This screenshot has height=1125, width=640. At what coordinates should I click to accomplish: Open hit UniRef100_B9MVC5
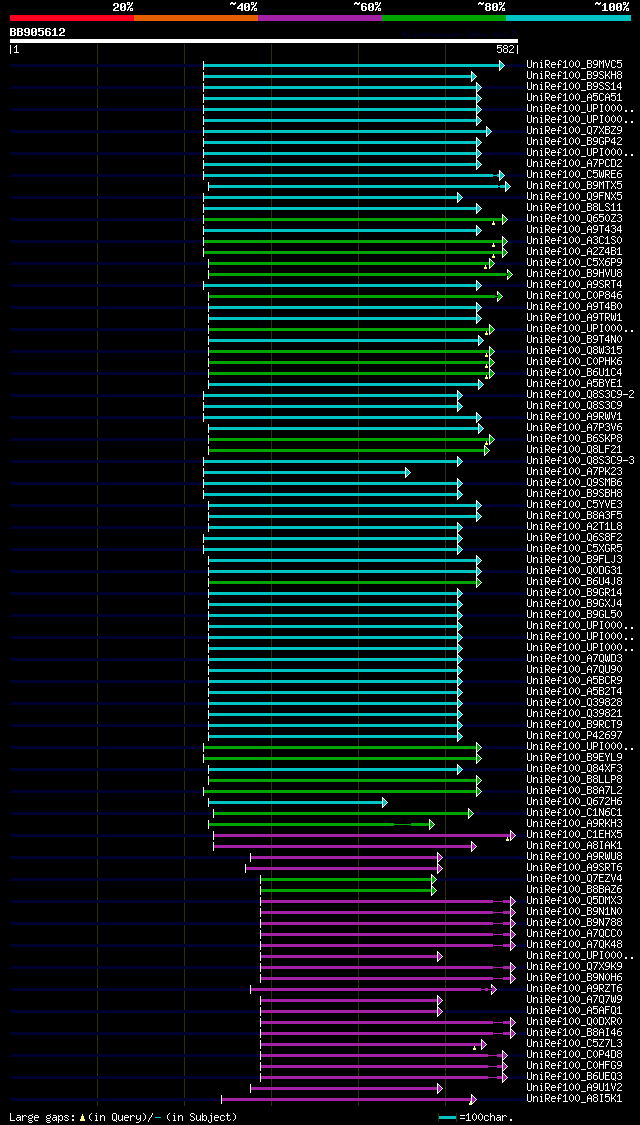click(x=574, y=65)
